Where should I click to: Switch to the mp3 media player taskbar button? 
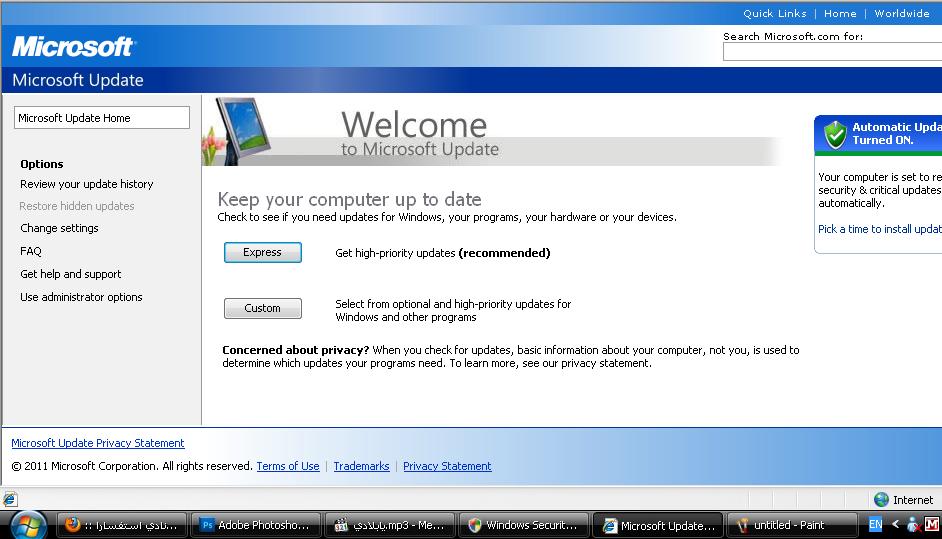390,525
